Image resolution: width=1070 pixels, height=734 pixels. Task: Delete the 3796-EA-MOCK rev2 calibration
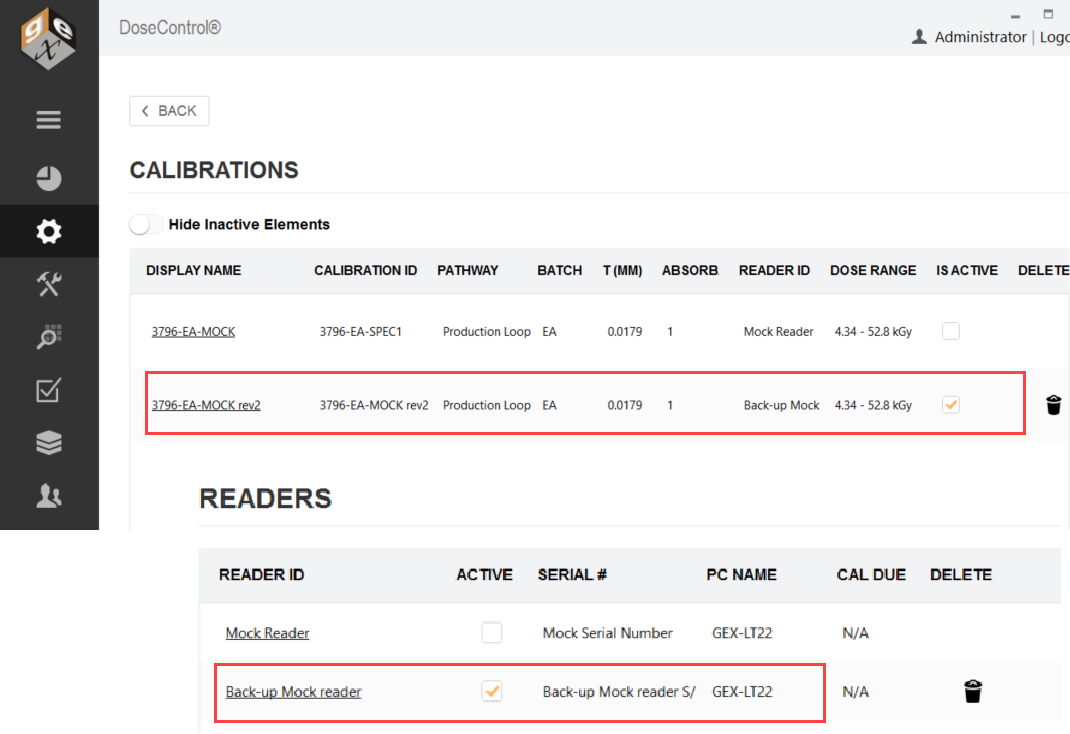[x=1054, y=405]
